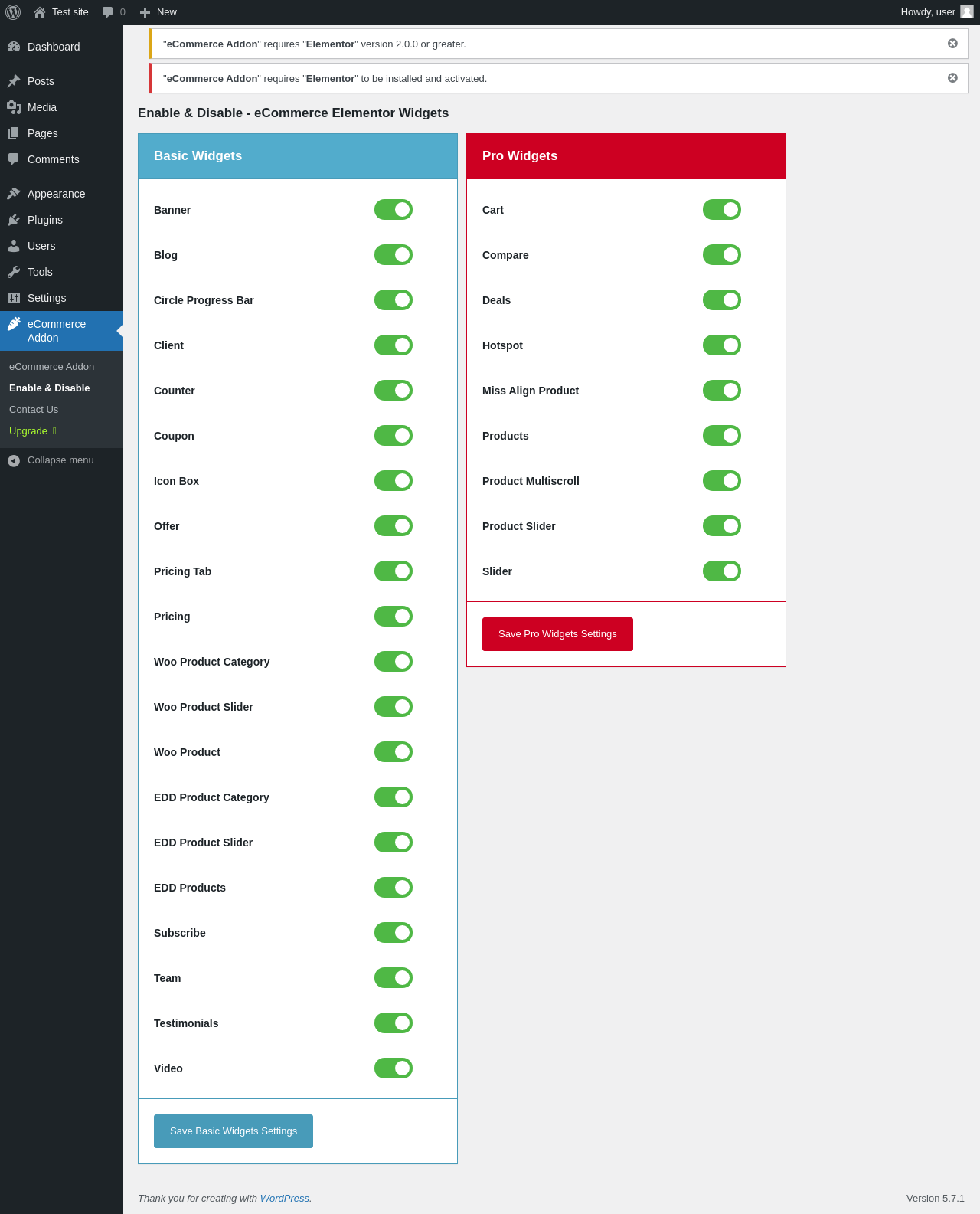The height and width of the screenshot is (1214, 980).
Task: Switch off the Coupon widget
Action: 394,436
